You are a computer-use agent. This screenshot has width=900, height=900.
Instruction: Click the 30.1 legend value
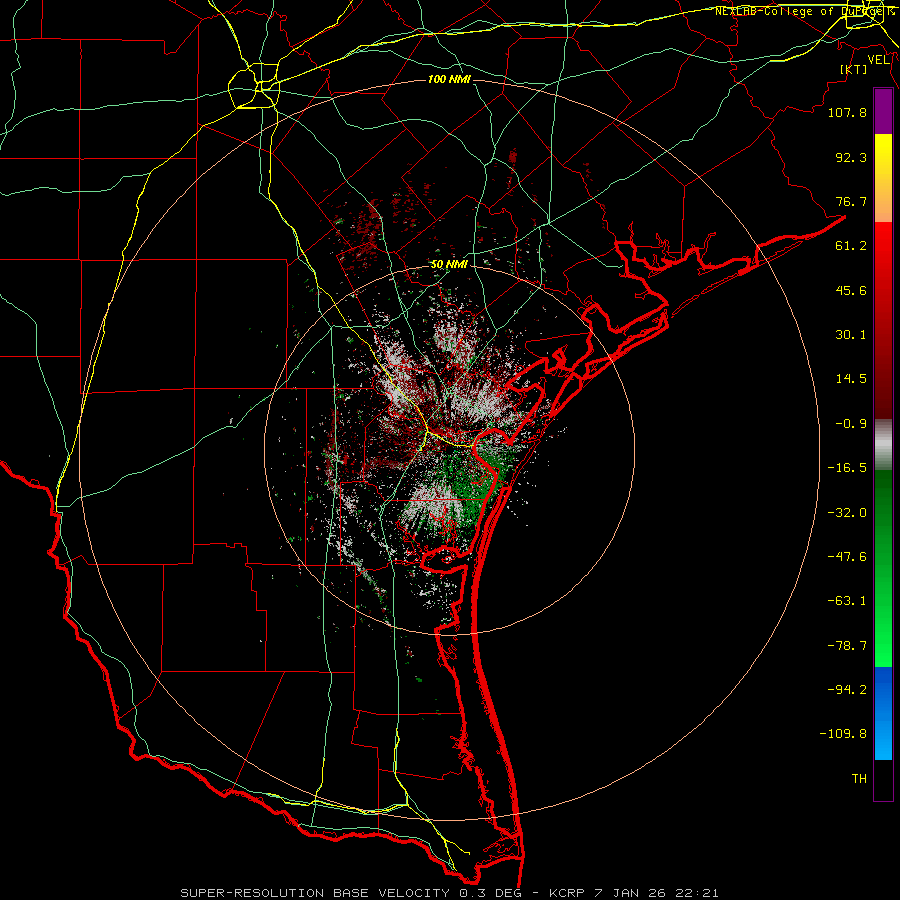(851, 335)
